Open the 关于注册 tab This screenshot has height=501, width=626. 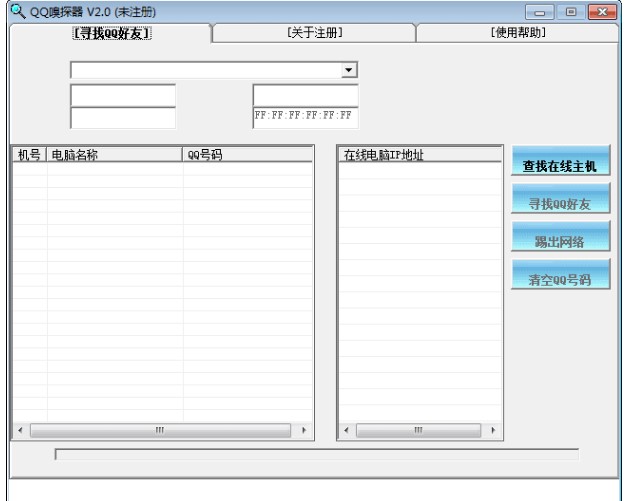(x=315, y=33)
